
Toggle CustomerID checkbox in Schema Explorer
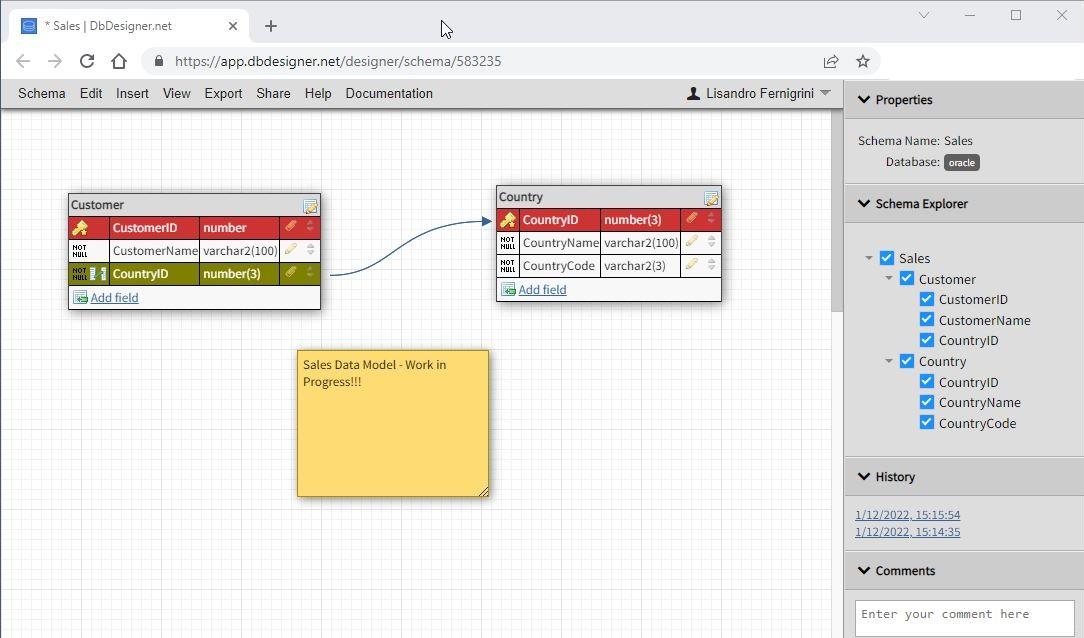tap(926, 299)
